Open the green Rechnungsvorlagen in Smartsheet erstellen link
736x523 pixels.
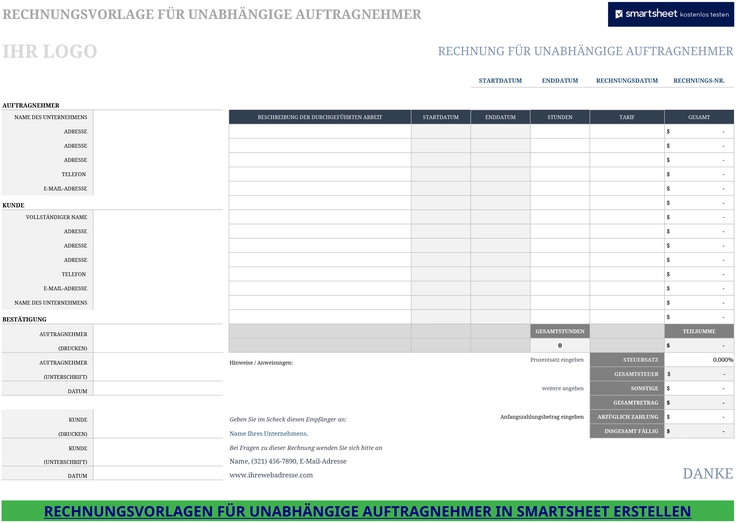368,511
